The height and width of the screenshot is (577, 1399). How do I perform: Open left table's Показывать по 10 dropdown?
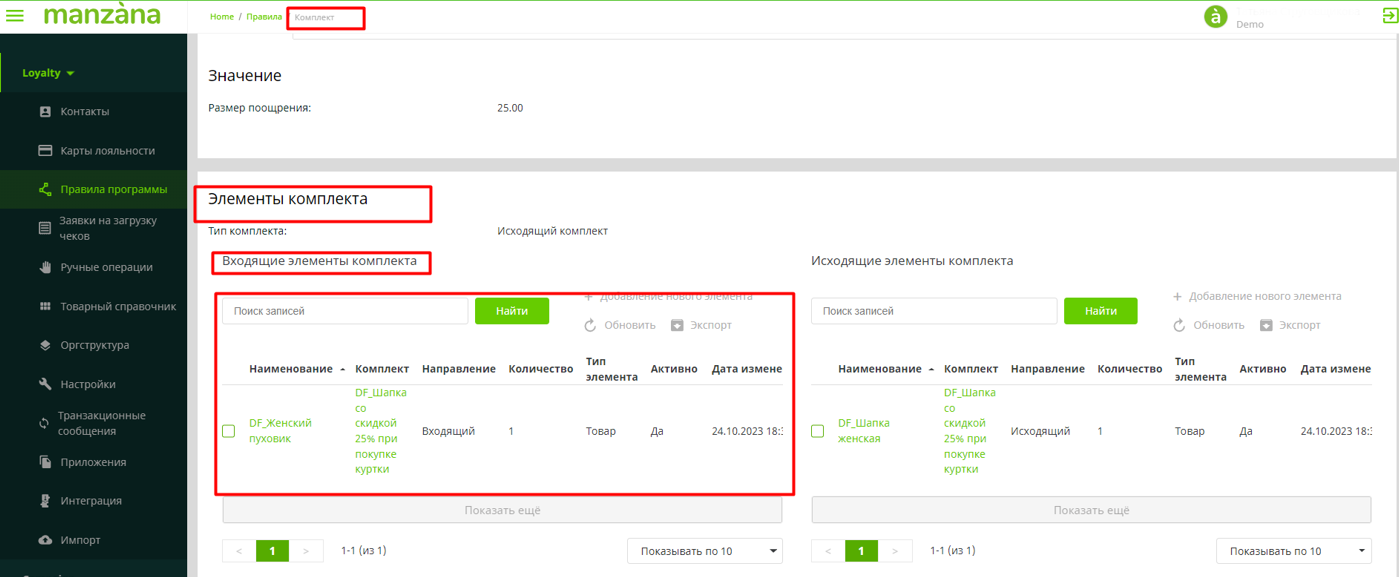(704, 551)
